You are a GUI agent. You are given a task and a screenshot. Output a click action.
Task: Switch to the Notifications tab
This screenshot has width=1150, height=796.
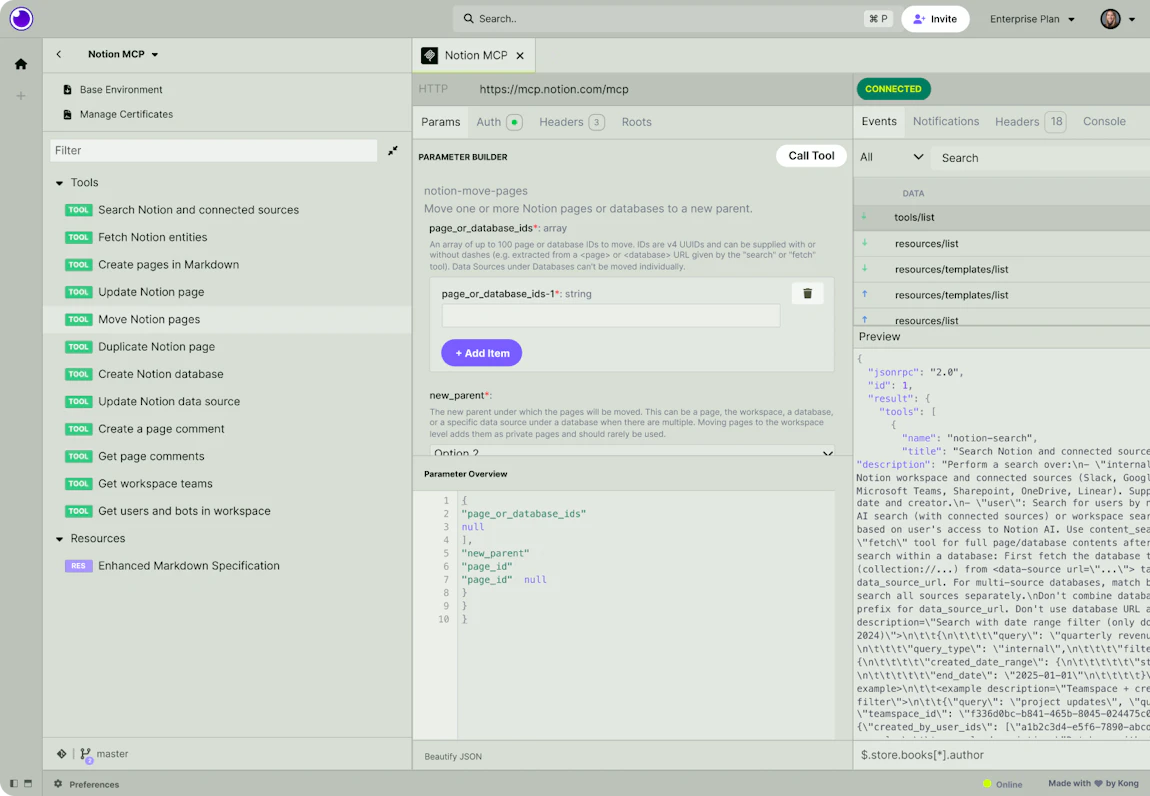point(945,121)
